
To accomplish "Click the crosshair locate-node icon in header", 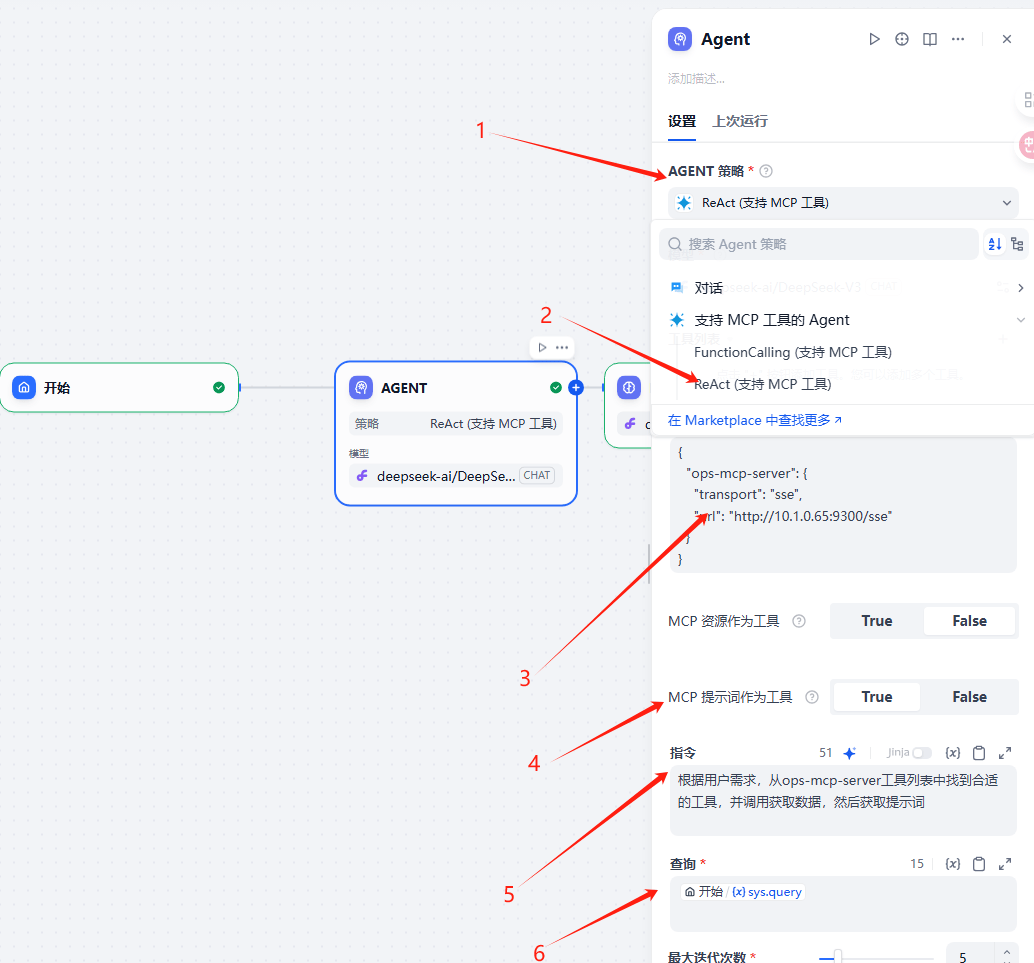I will (x=902, y=39).
